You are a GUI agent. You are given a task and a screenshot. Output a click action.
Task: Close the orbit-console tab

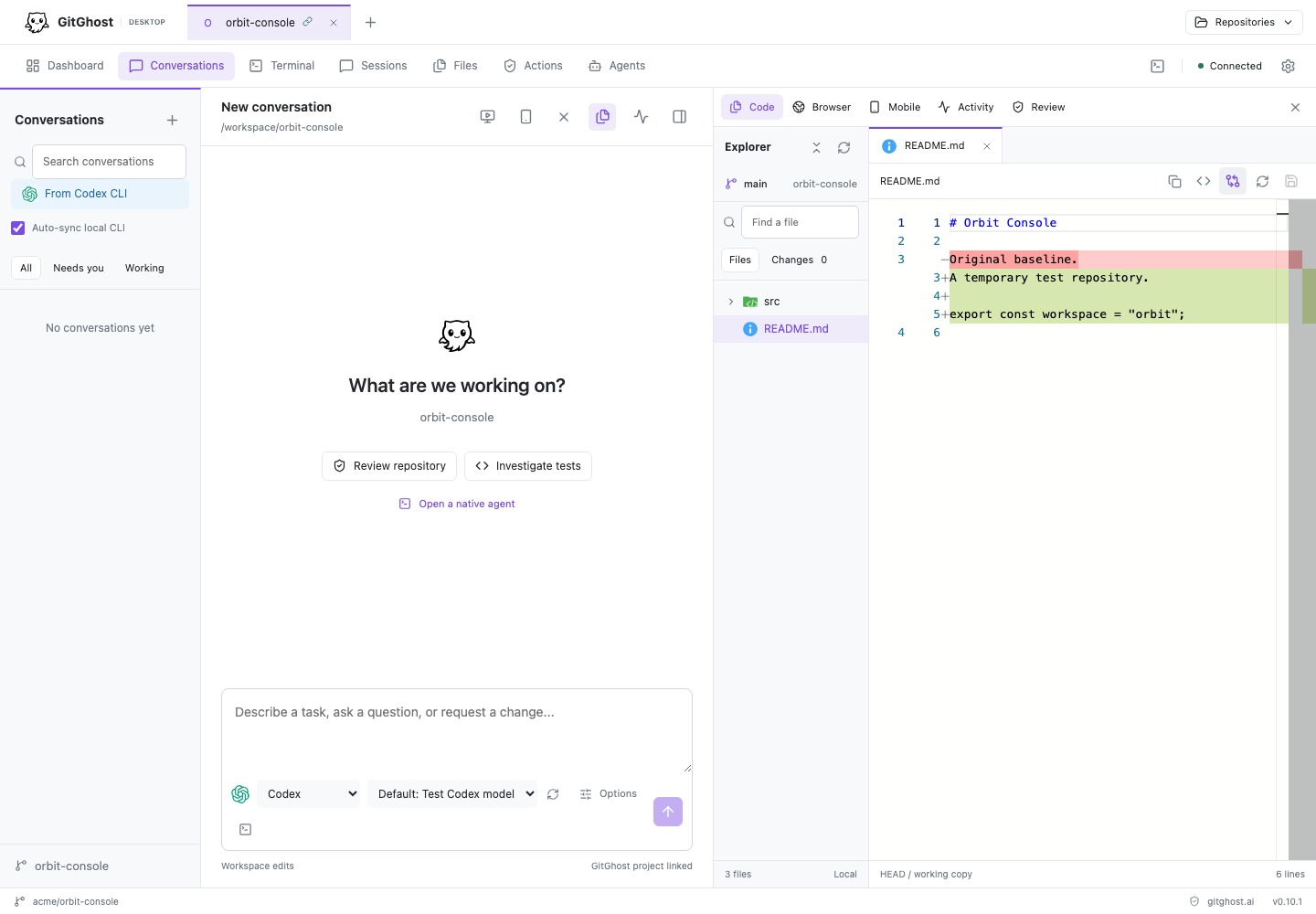(334, 23)
